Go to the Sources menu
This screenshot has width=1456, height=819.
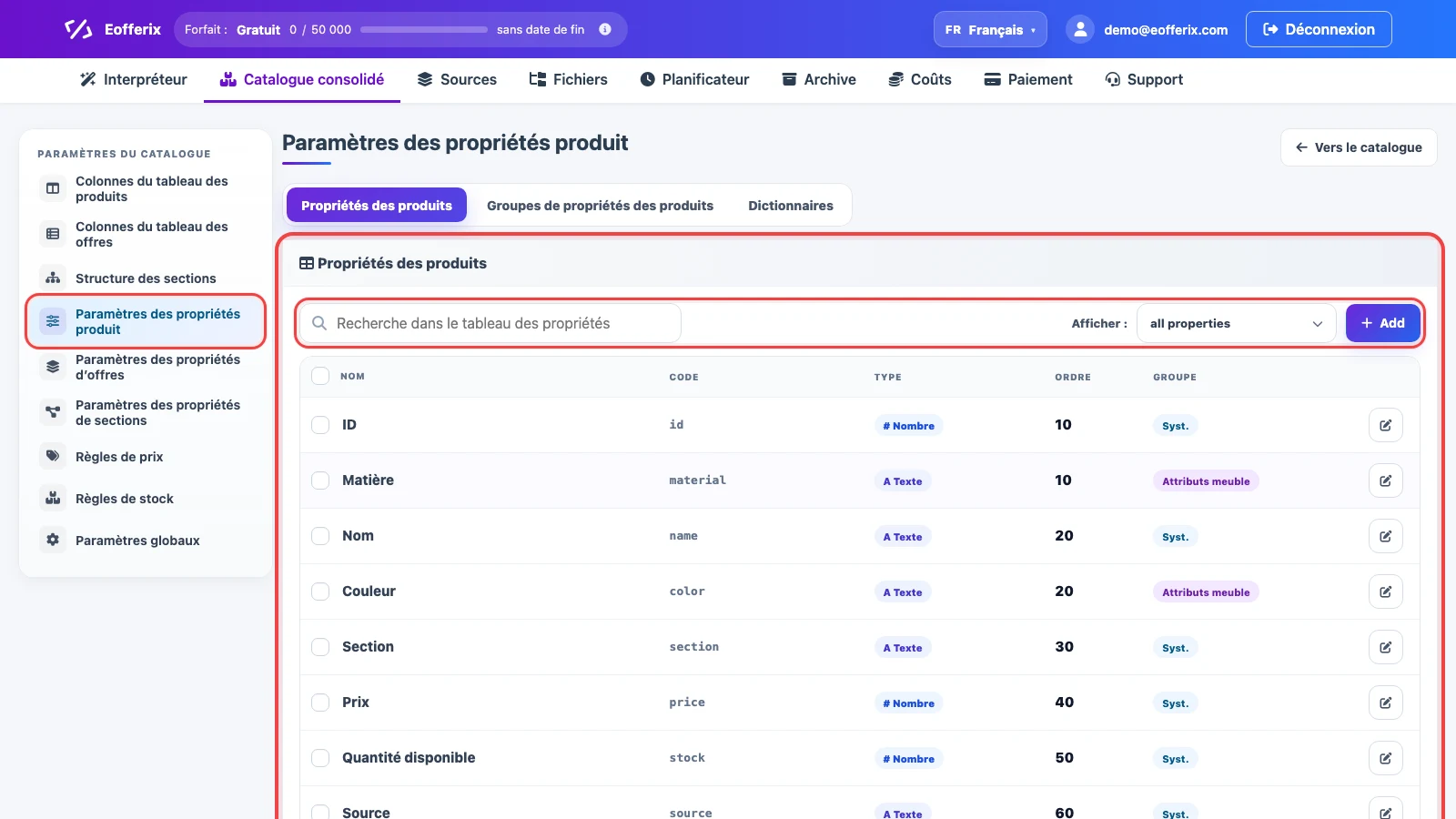457,79
